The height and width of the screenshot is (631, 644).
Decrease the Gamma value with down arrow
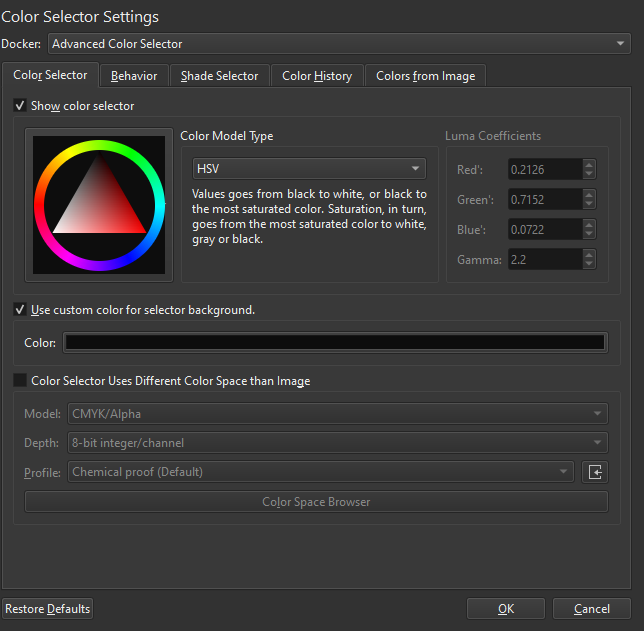589,264
